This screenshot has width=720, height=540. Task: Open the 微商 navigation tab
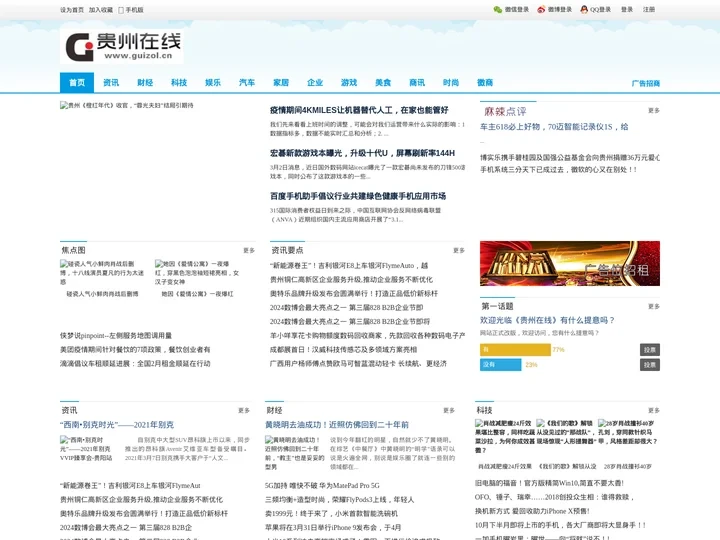(x=485, y=83)
